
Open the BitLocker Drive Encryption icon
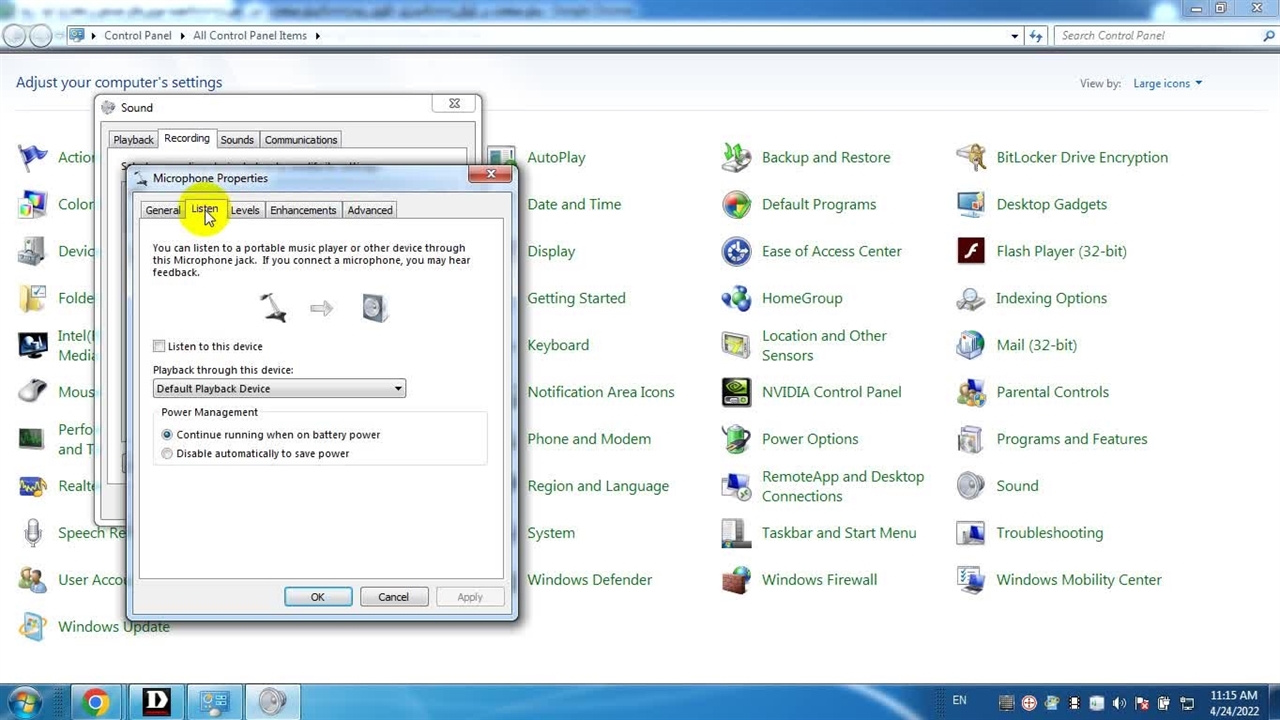pyautogui.click(x=971, y=158)
